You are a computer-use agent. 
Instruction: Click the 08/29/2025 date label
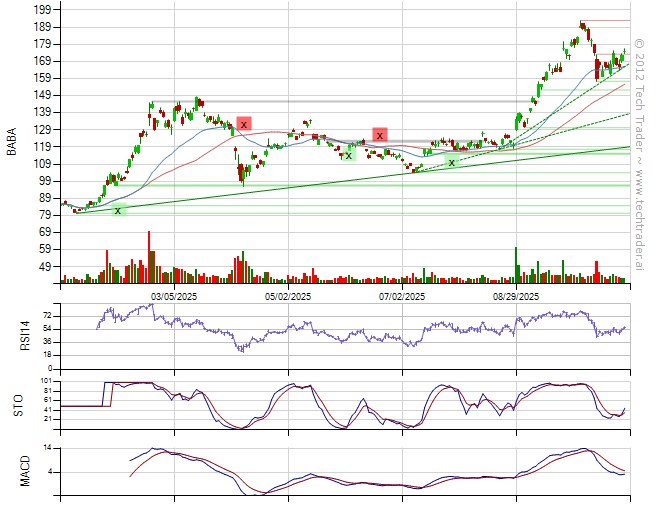516,297
